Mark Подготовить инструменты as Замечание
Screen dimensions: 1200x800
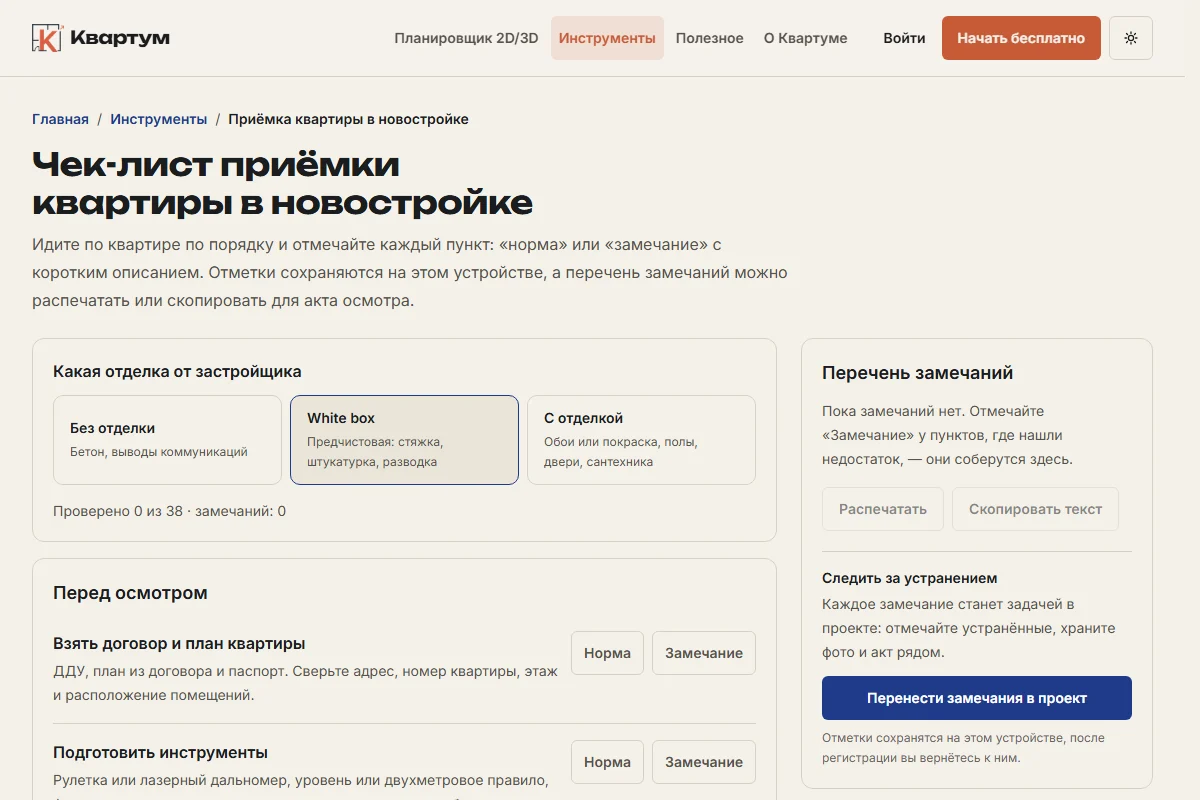pos(704,762)
